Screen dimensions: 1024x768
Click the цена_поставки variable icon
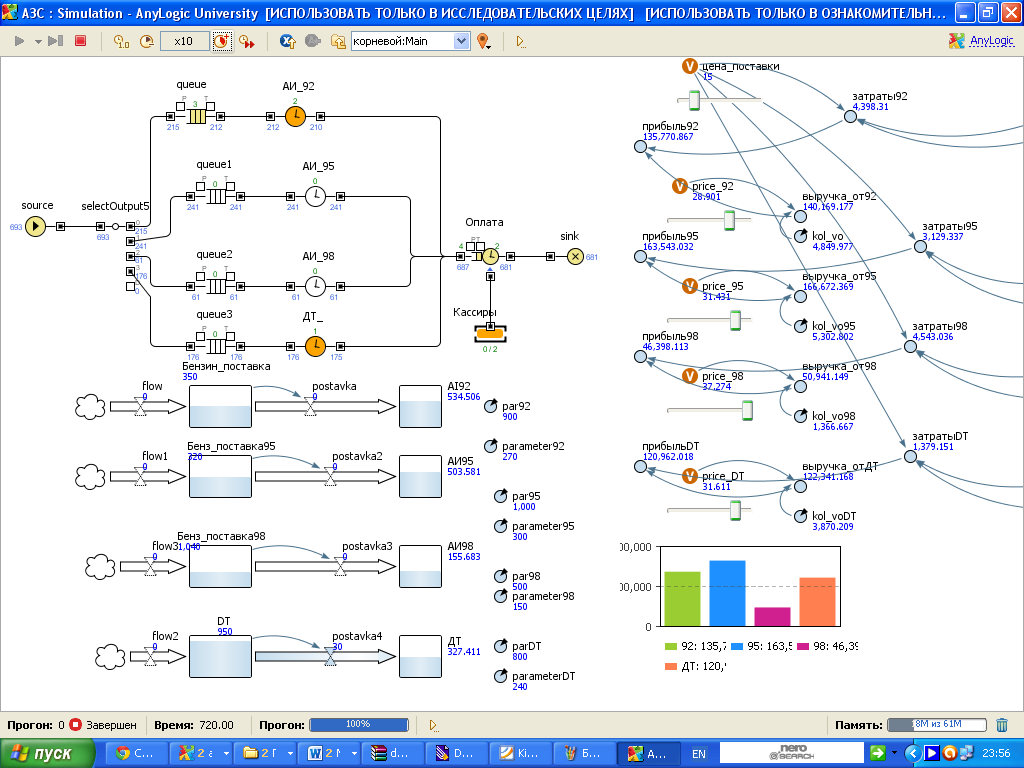tap(690, 66)
